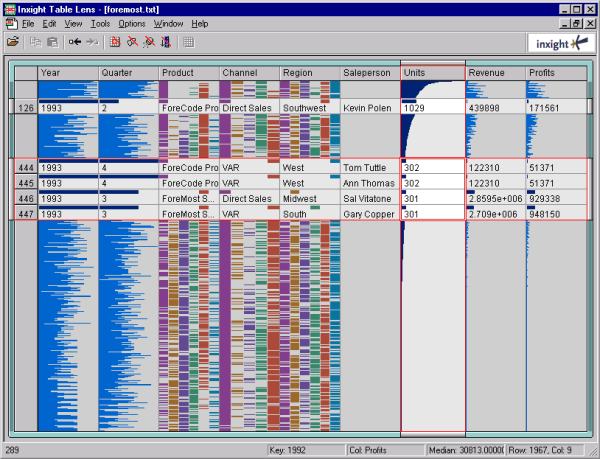Click the Median status bar field

[465, 450]
